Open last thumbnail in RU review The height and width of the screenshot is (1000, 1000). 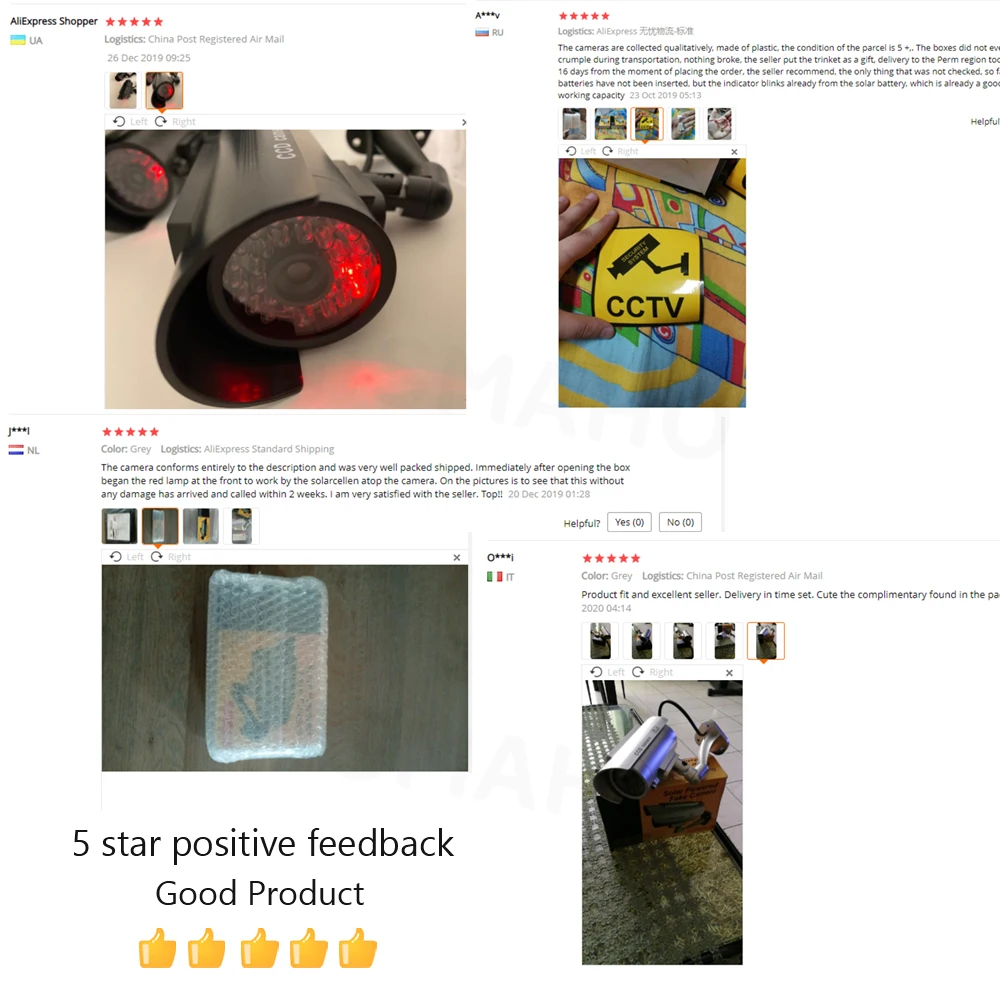click(719, 123)
